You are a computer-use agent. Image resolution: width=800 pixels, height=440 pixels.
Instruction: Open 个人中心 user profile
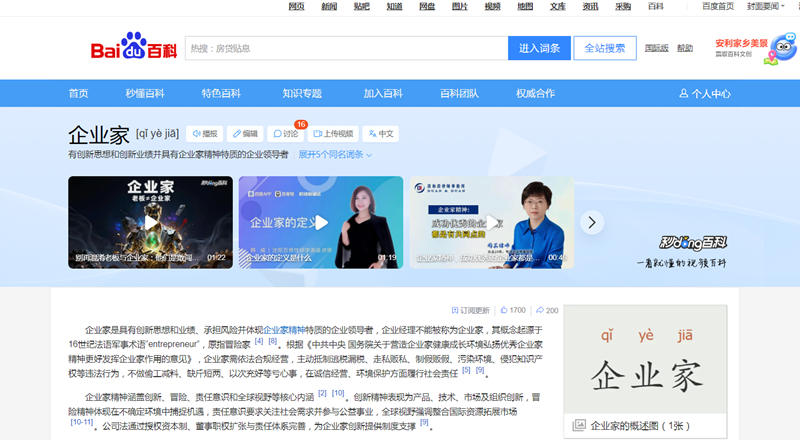(x=705, y=93)
